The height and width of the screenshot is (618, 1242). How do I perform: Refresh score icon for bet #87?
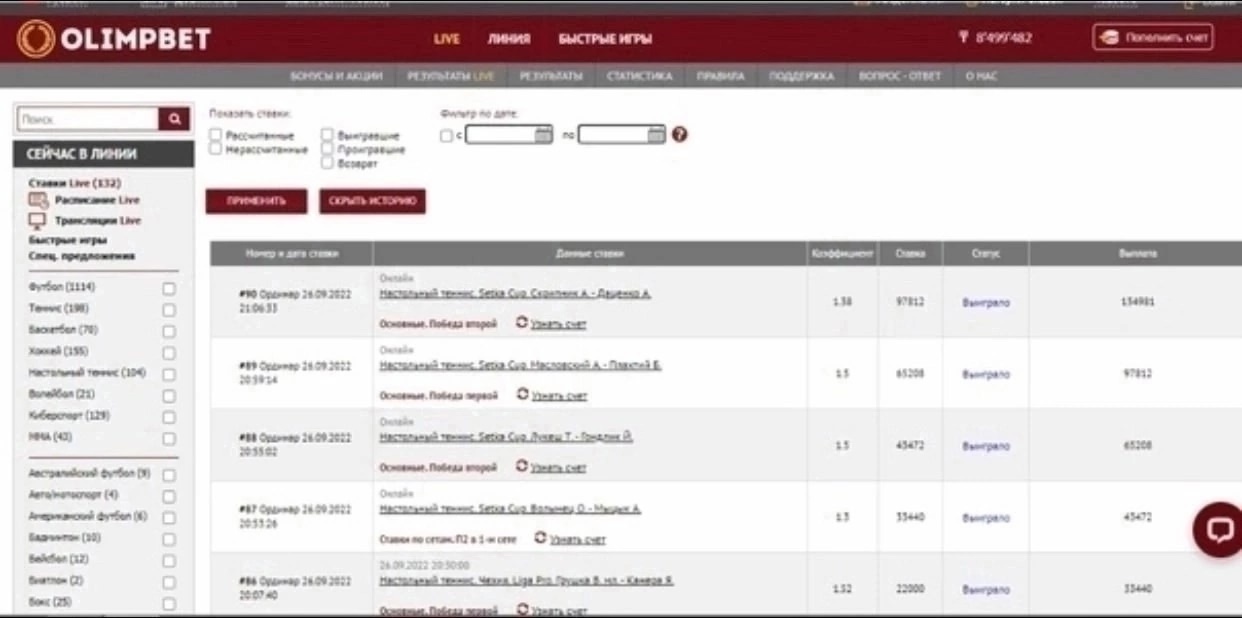pyautogui.click(x=540, y=538)
